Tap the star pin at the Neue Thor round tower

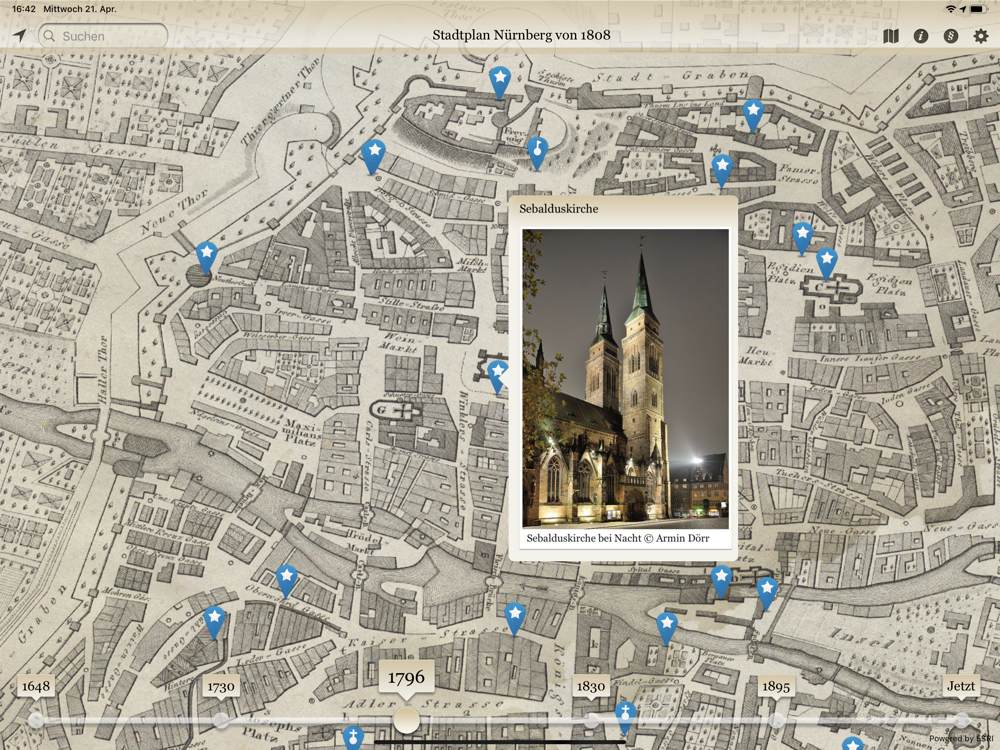[206, 256]
